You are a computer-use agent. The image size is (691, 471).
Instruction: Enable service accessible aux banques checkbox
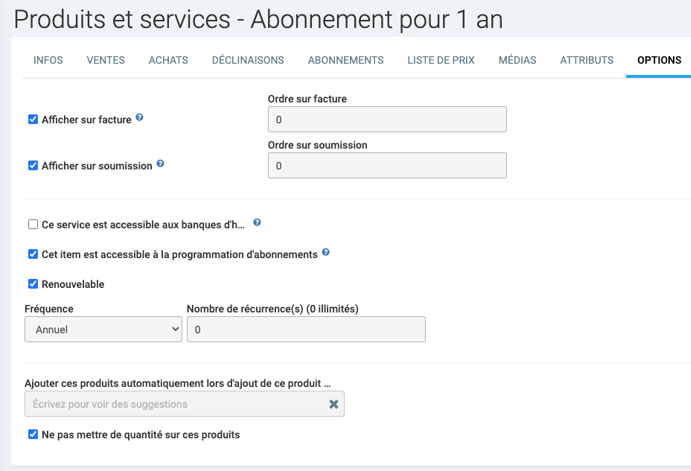tap(33, 225)
